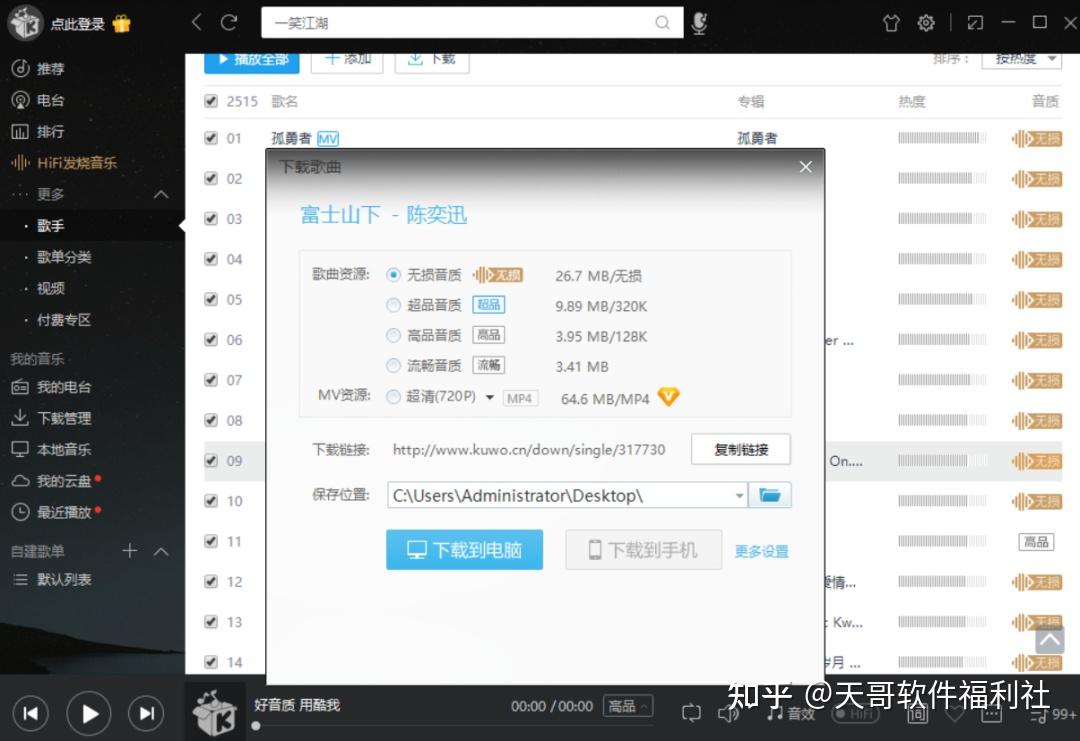The image size is (1080, 741).
Task: Start playback with the play button
Action: coord(89,713)
